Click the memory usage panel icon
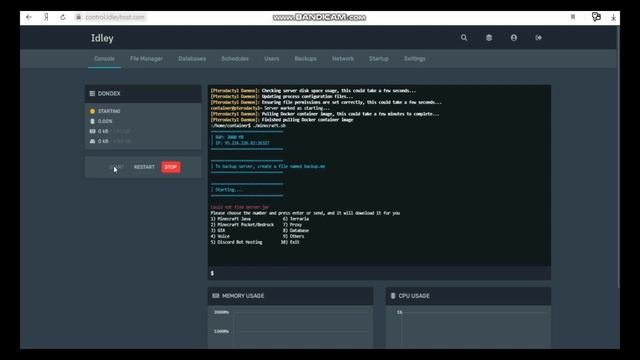The width and height of the screenshot is (640, 360). pyautogui.click(x=216, y=296)
